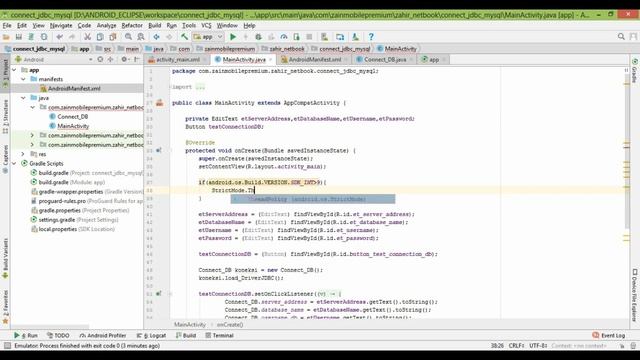Click onCreate() in the bottom breadcrumb

230,325
